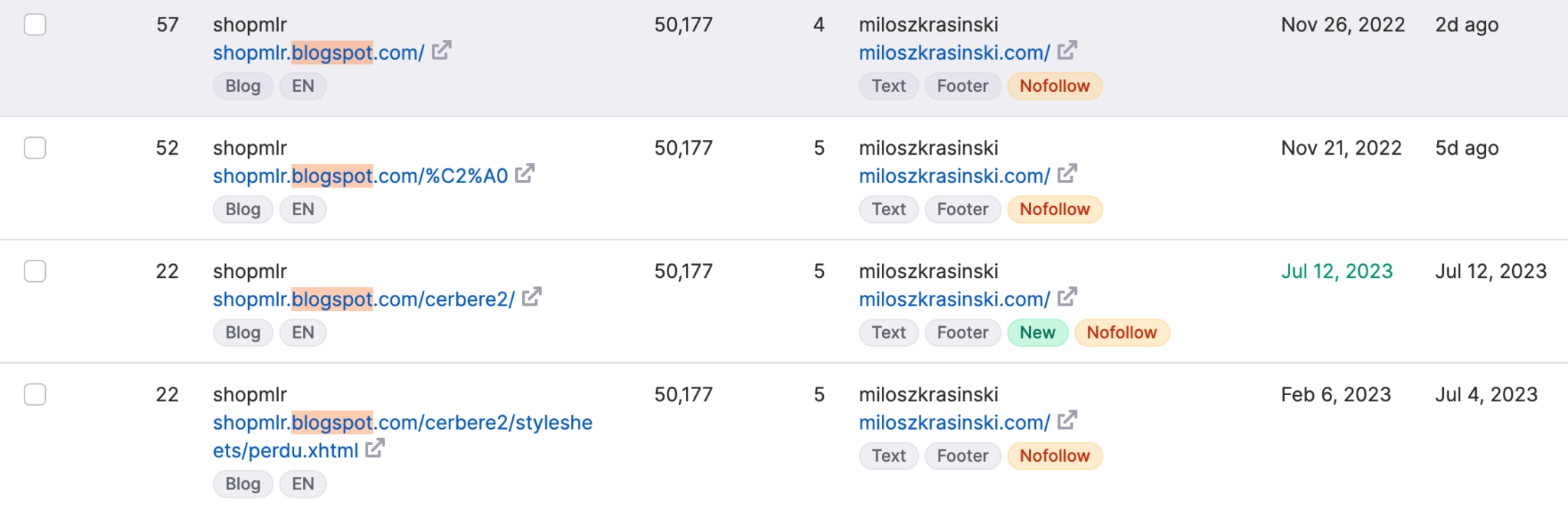The image size is (1568, 510).
Task: Open external link icon after perdu.xhtml URL
Action: coord(375,449)
